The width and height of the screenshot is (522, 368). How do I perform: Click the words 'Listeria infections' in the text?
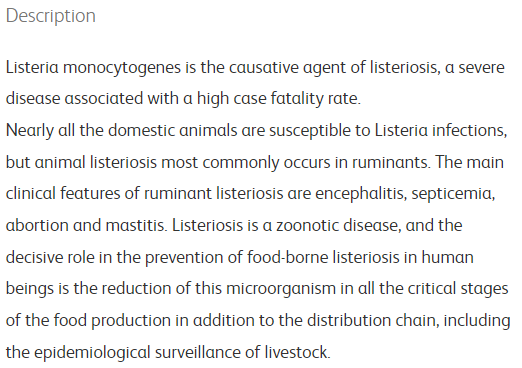[439, 130]
